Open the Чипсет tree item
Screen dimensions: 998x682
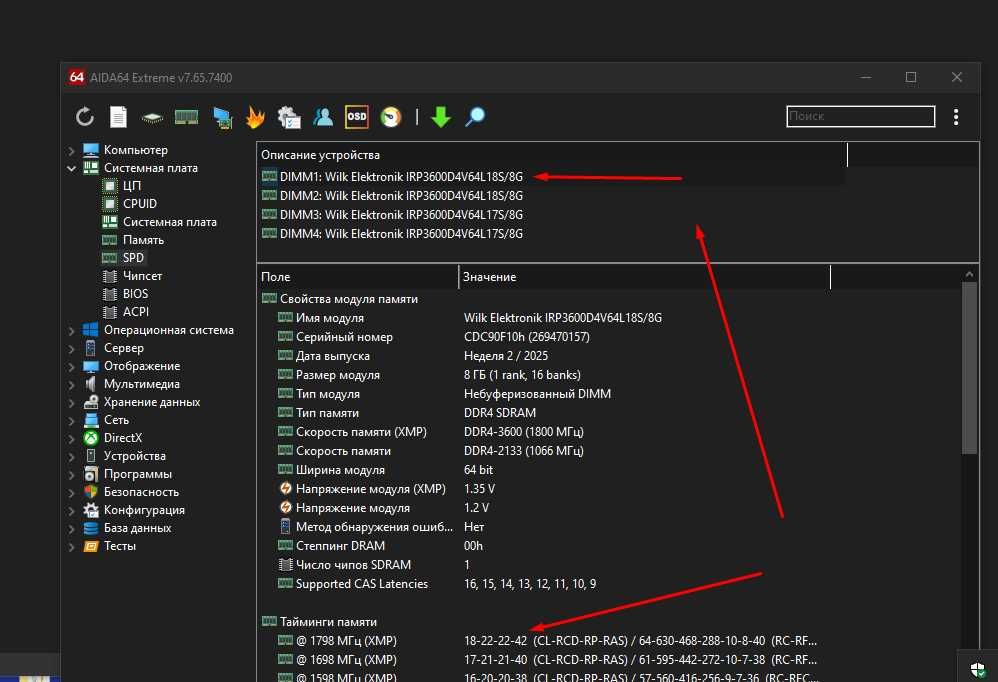click(x=142, y=276)
